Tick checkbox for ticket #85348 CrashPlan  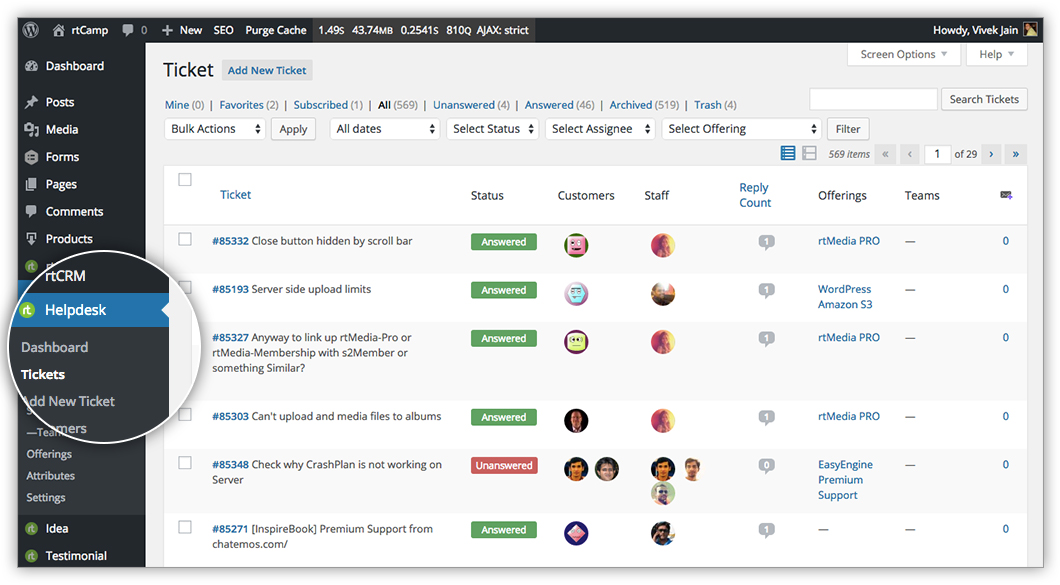point(185,463)
